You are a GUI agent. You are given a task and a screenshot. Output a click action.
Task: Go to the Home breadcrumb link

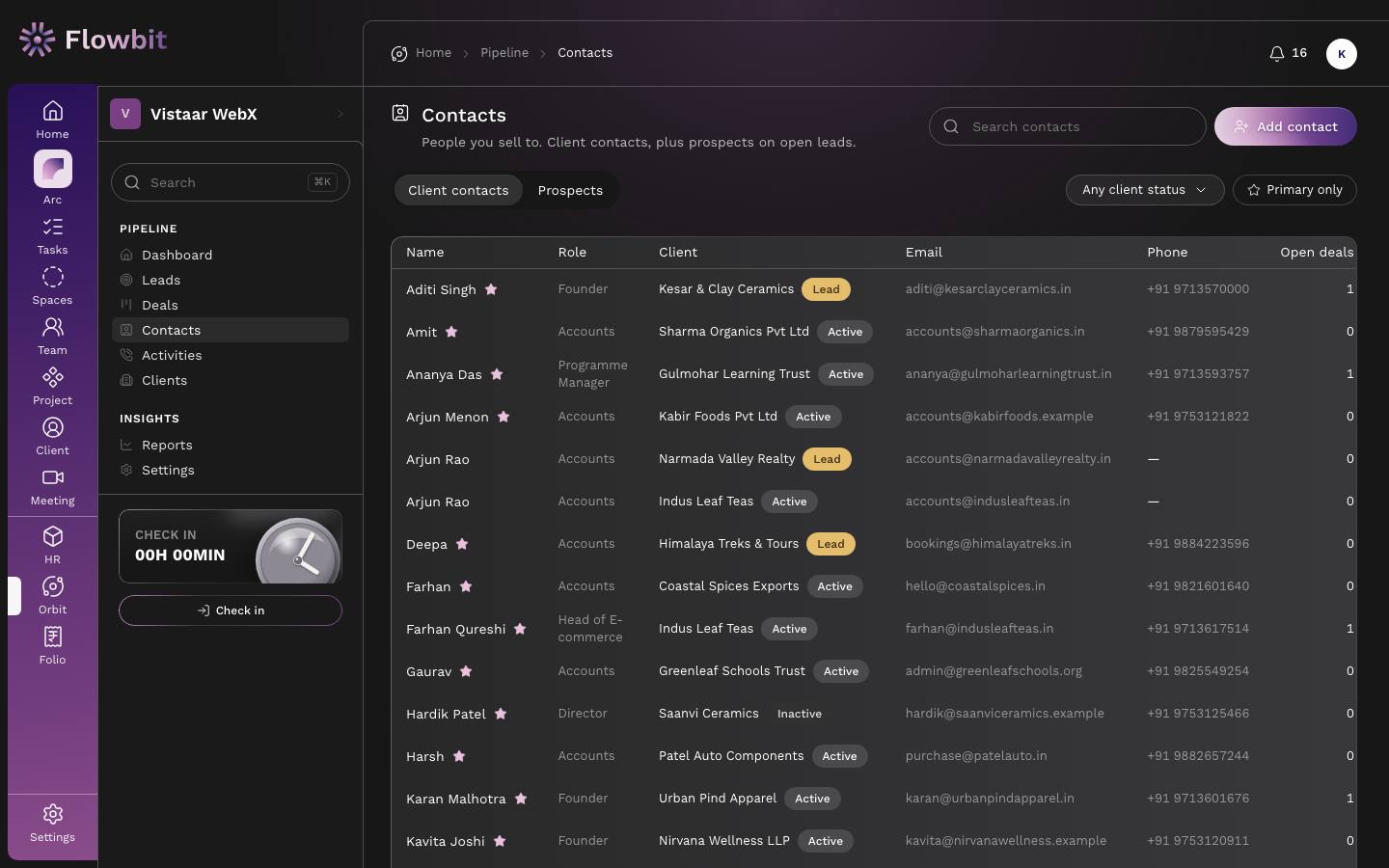(434, 53)
